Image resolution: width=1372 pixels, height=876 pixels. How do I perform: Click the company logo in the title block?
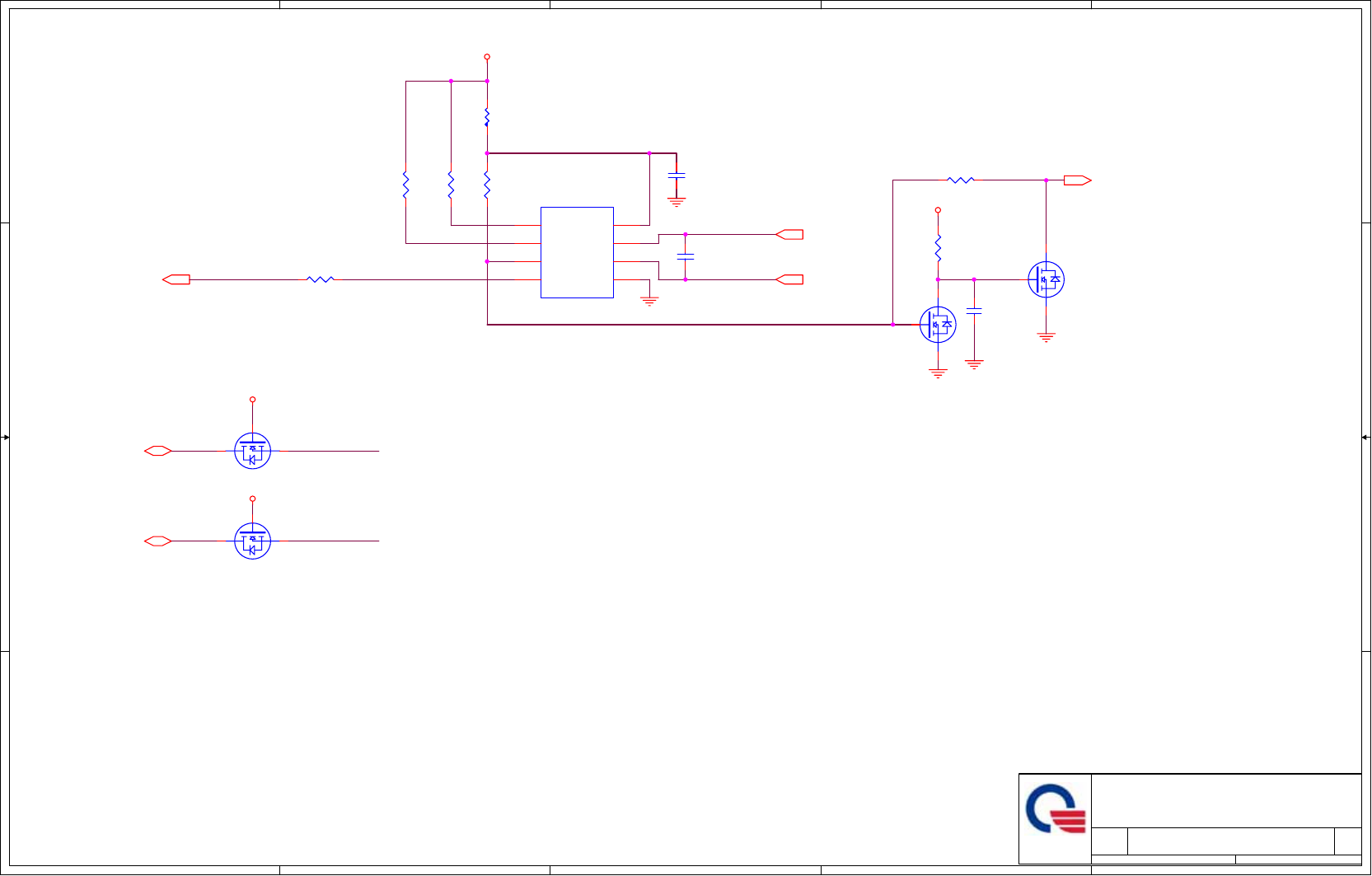click(1056, 809)
